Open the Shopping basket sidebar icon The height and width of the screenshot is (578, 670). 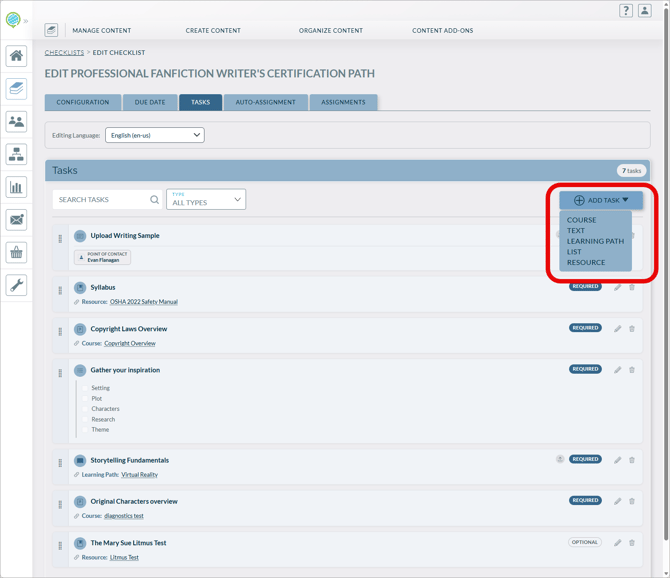pyautogui.click(x=16, y=252)
